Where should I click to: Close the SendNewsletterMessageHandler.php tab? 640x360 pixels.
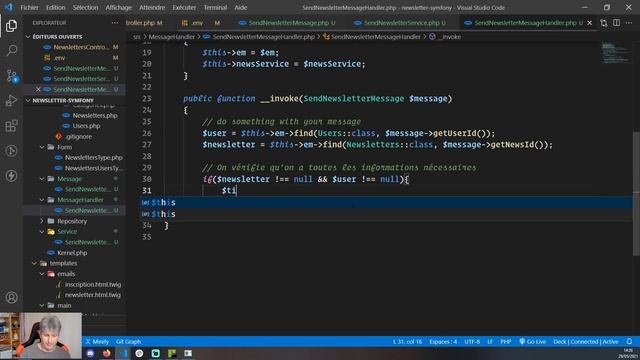(x=589, y=23)
